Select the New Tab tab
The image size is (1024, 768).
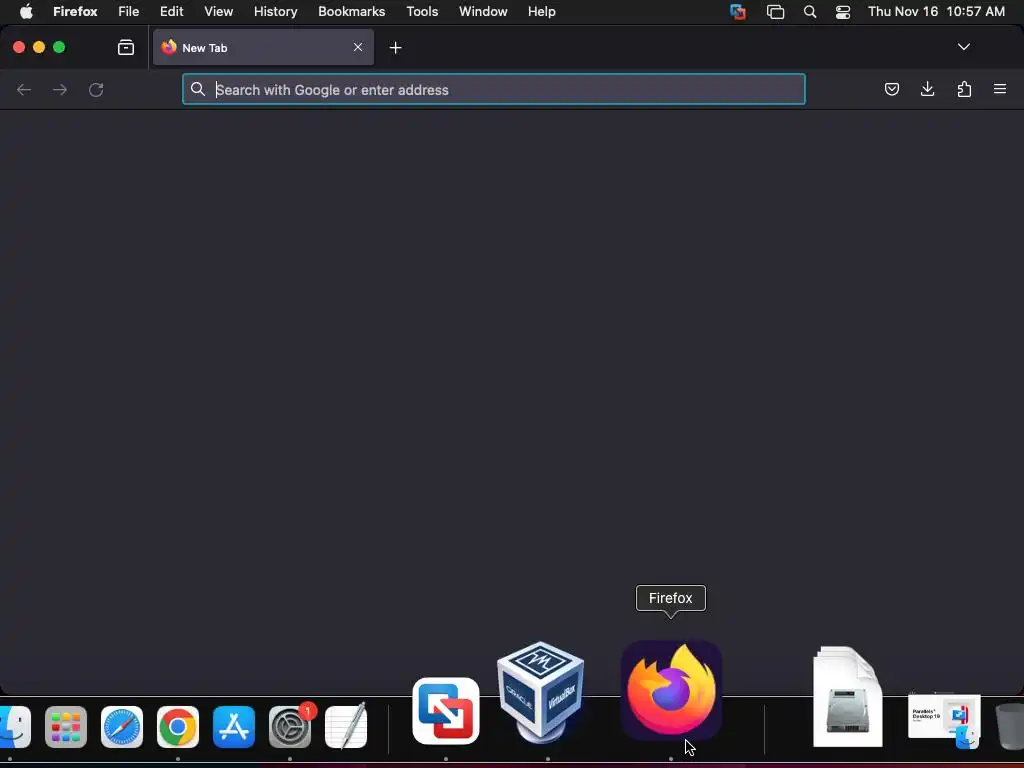coord(264,47)
